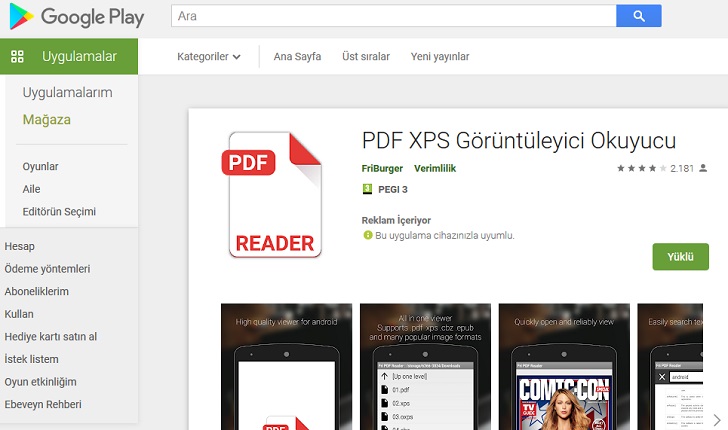Open the FriBurger developer link
The width and height of the screenshot is (728, 430).
tap(382, 169)
